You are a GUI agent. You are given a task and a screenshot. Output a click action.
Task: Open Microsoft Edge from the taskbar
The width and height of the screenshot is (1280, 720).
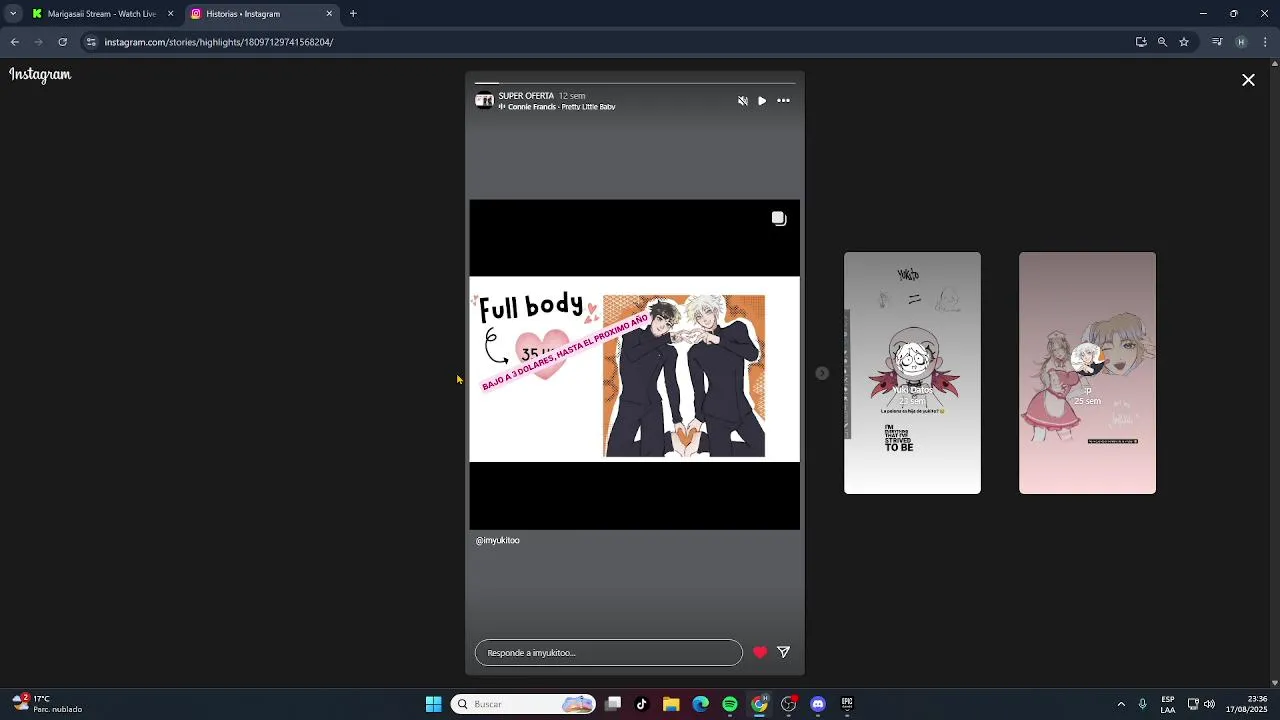[x=700, y=704]
